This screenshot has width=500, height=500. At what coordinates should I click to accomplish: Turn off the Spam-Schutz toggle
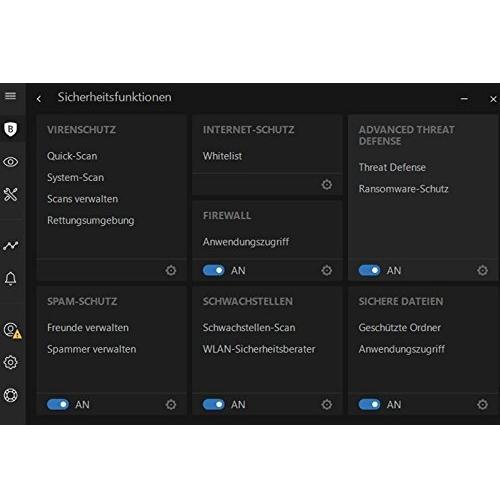tap(58, 405)
